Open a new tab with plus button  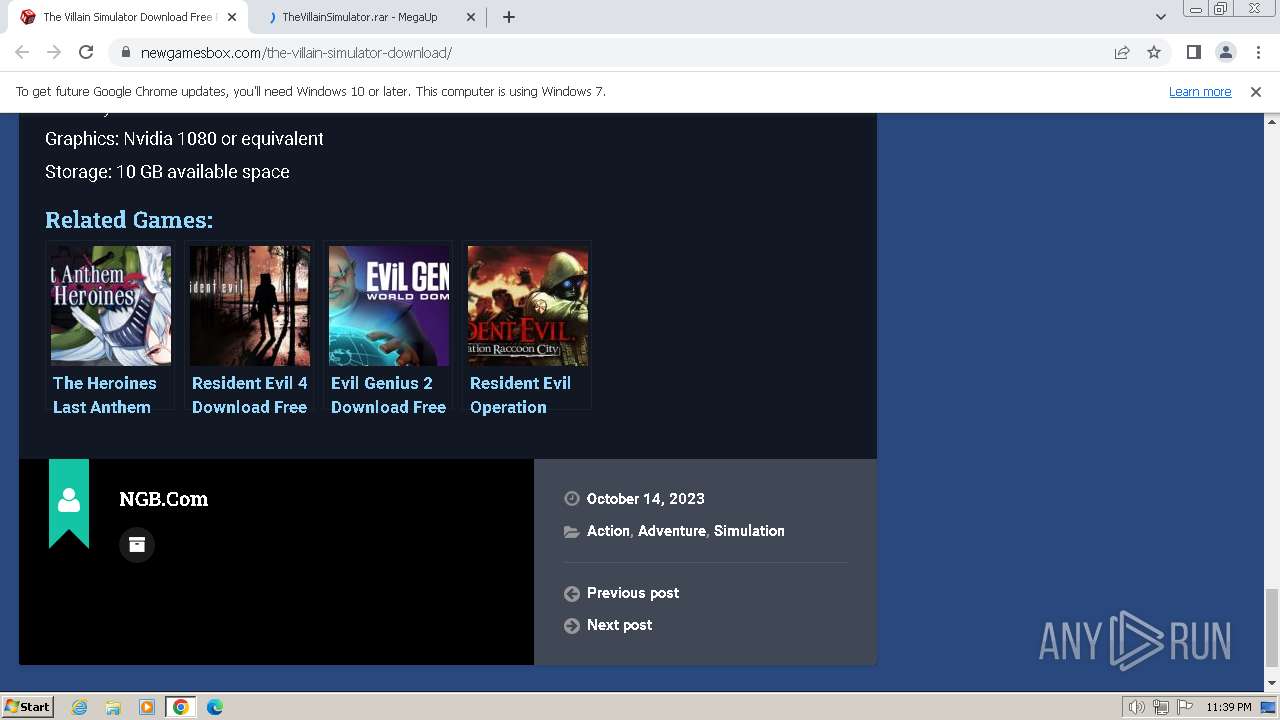(509, 17)
